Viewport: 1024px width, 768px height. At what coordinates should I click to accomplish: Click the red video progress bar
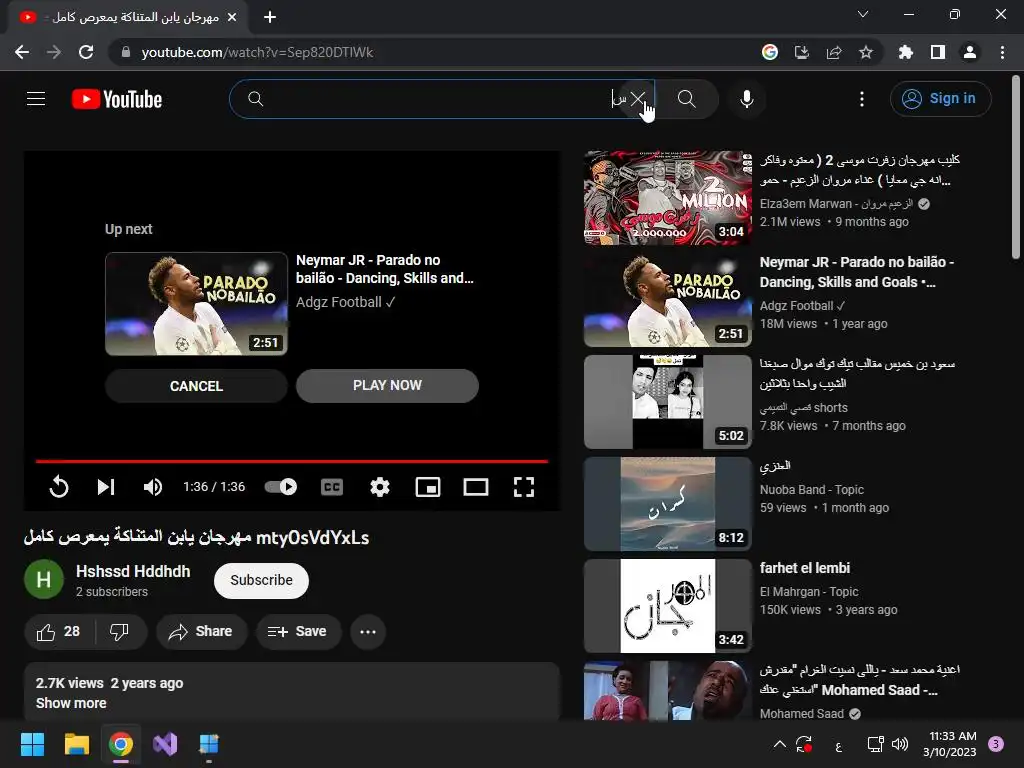pos(292,461)
